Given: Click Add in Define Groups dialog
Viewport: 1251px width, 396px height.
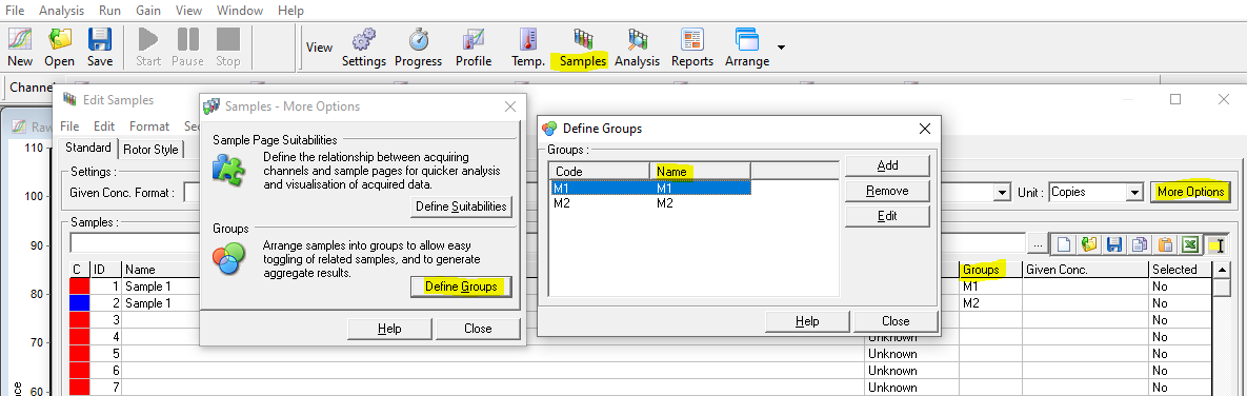Looking at the screenshot, I should pos(887,165).
